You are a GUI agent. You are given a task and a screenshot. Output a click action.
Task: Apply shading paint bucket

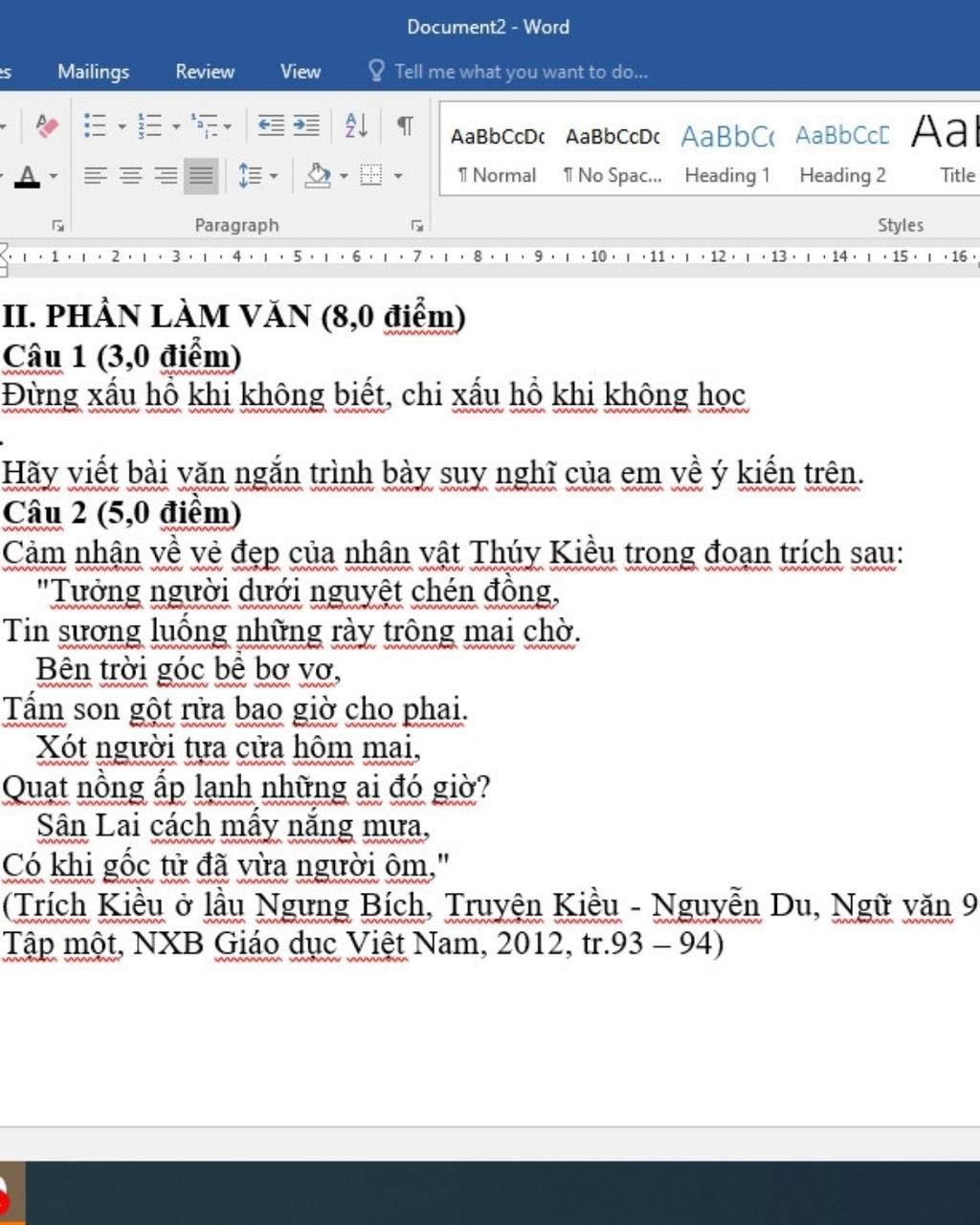[318, 175]
